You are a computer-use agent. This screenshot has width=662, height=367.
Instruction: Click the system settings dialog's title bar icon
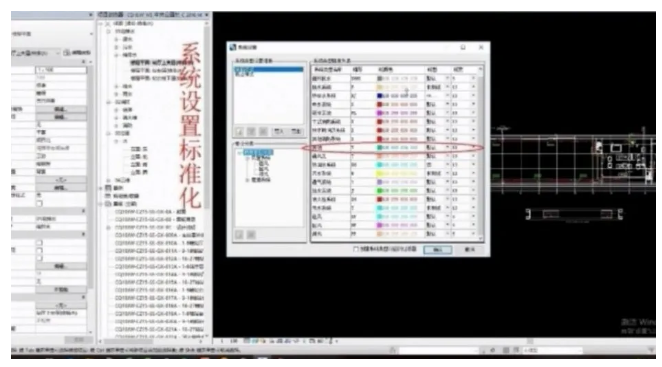pos(233,47)
